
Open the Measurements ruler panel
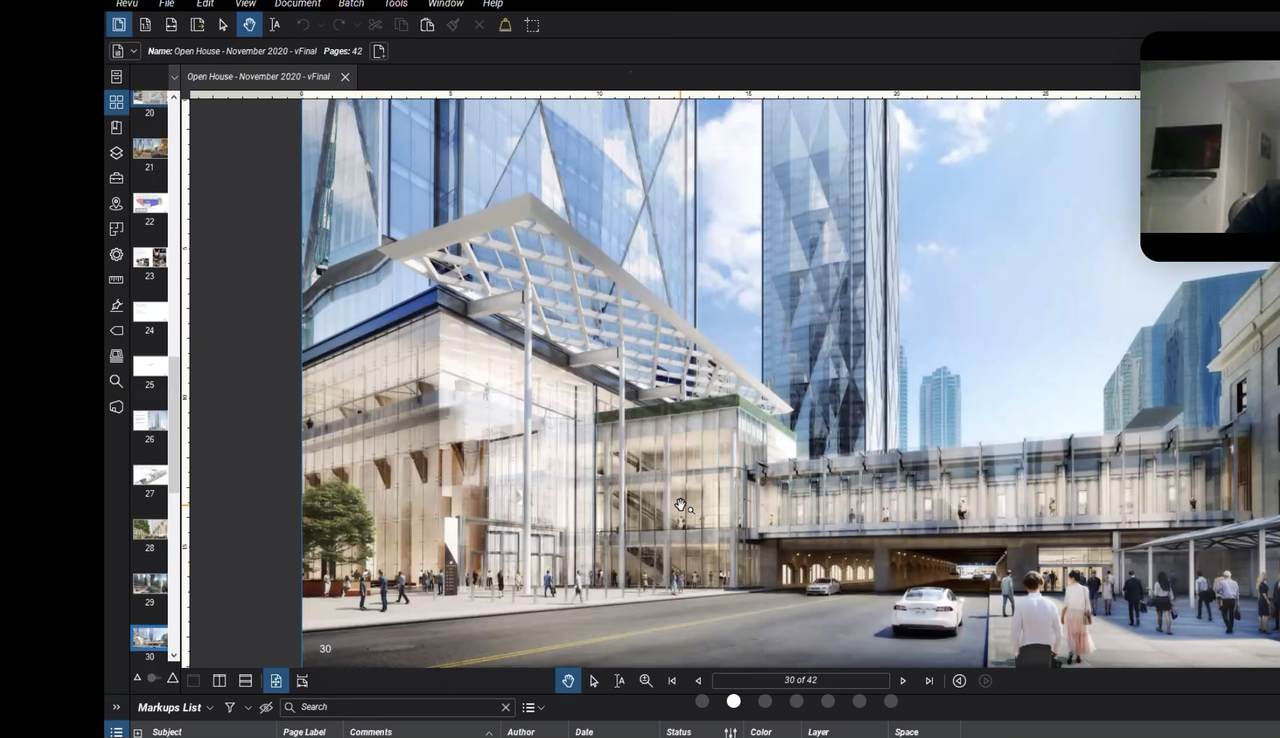[x=116, y=280]
